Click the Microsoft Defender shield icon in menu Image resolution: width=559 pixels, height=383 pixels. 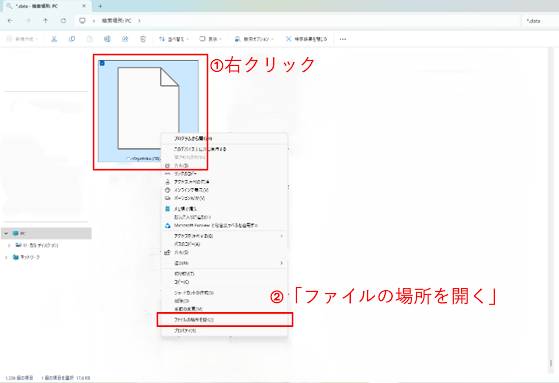pyautogui.click(x=168, y=225)
